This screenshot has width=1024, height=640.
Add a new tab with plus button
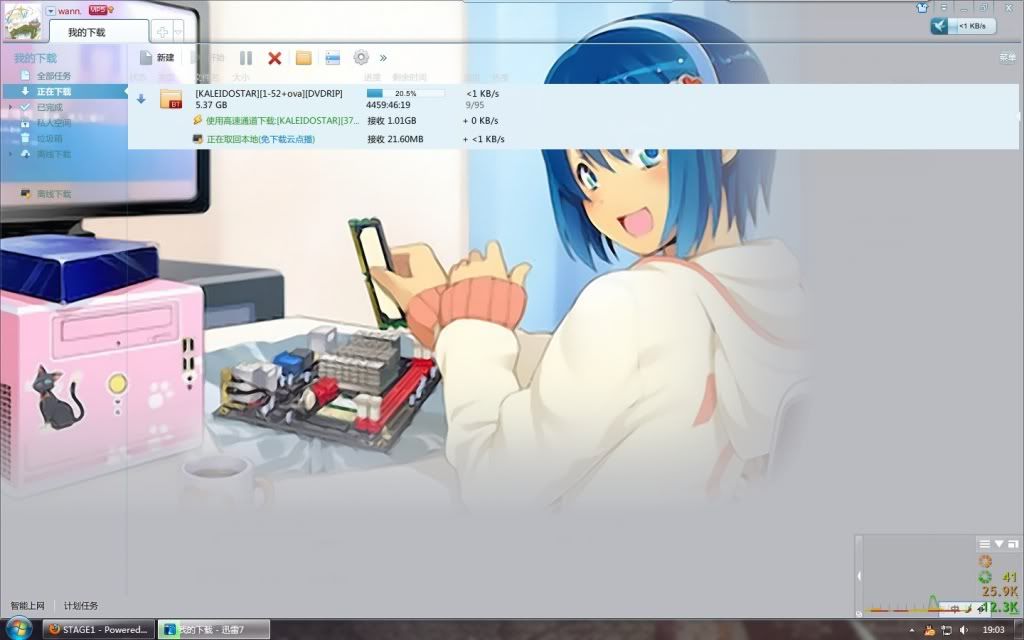(x=161, y=32)
